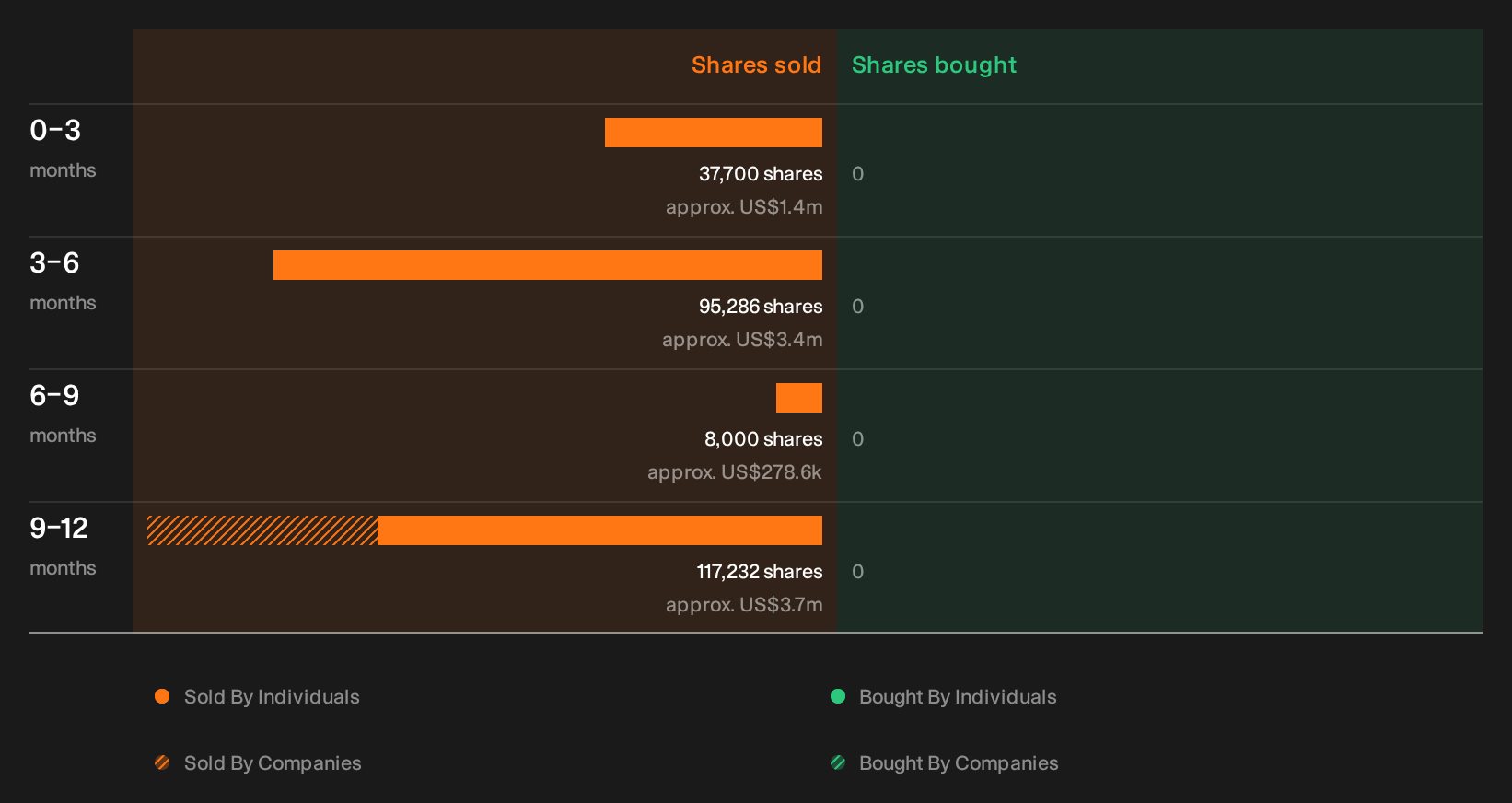
Task: Click the small 6-9 months orange bar
Action: click(x=799, y=398)
